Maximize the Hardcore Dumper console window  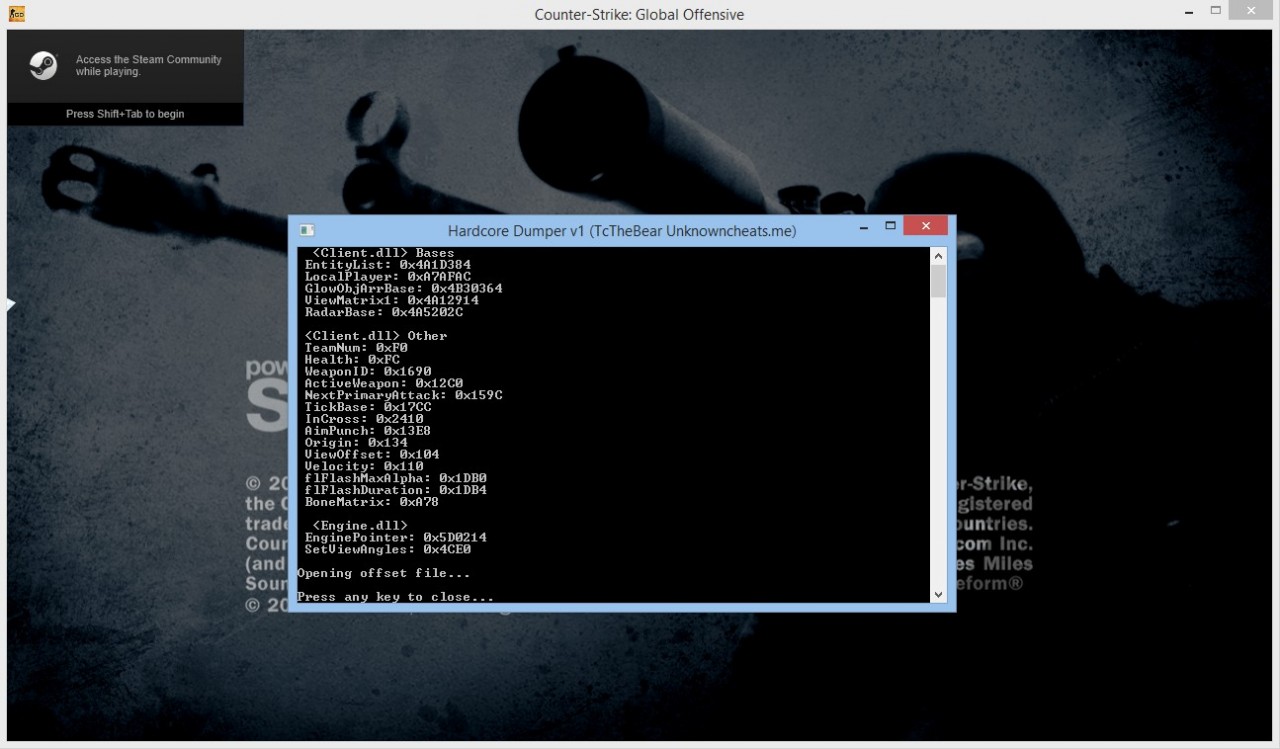click(x=890, y=226)
